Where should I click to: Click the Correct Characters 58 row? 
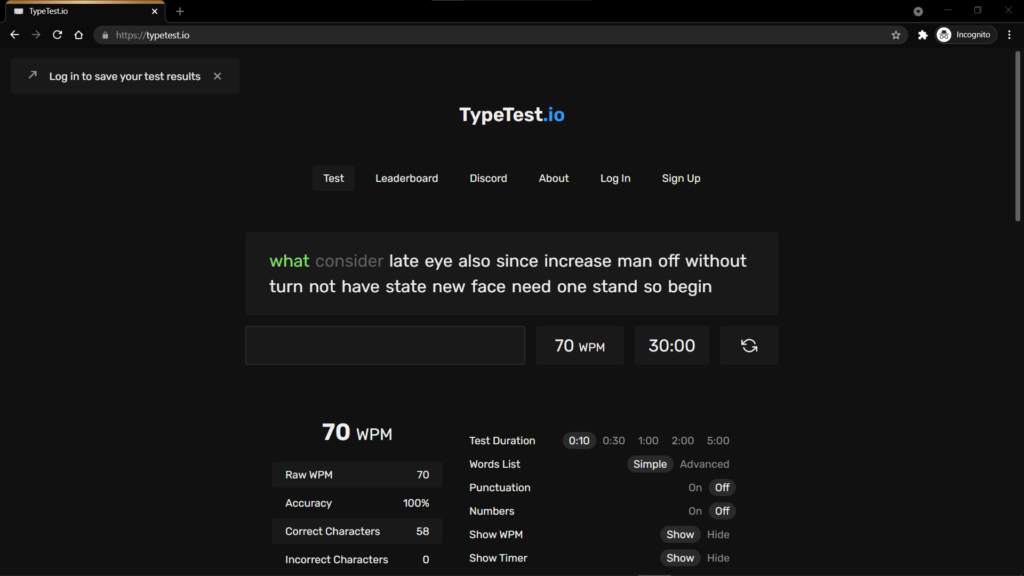[357, 532]
